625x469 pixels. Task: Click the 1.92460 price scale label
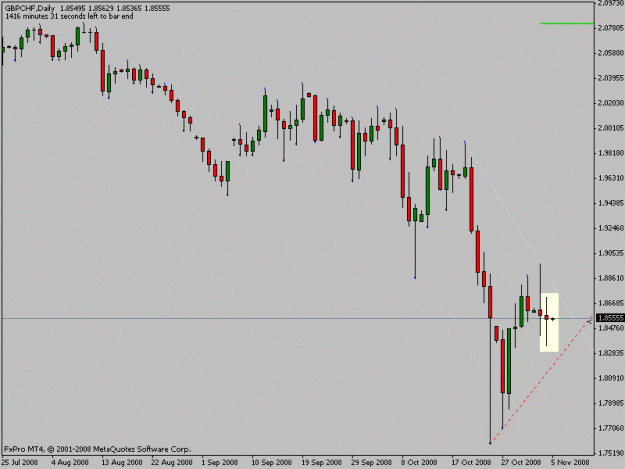coord(611,228)
